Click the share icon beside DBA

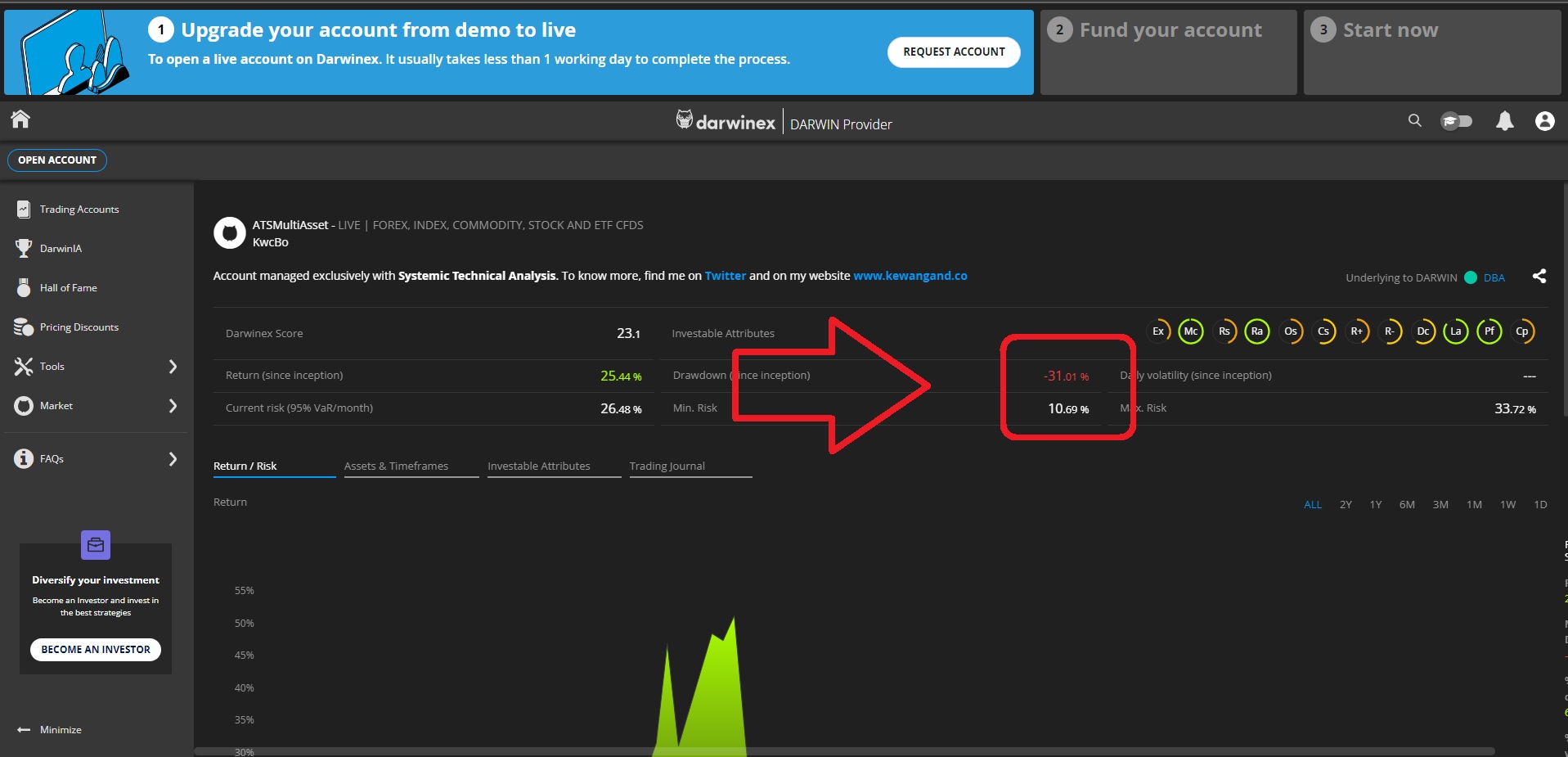coord(1539,277)
